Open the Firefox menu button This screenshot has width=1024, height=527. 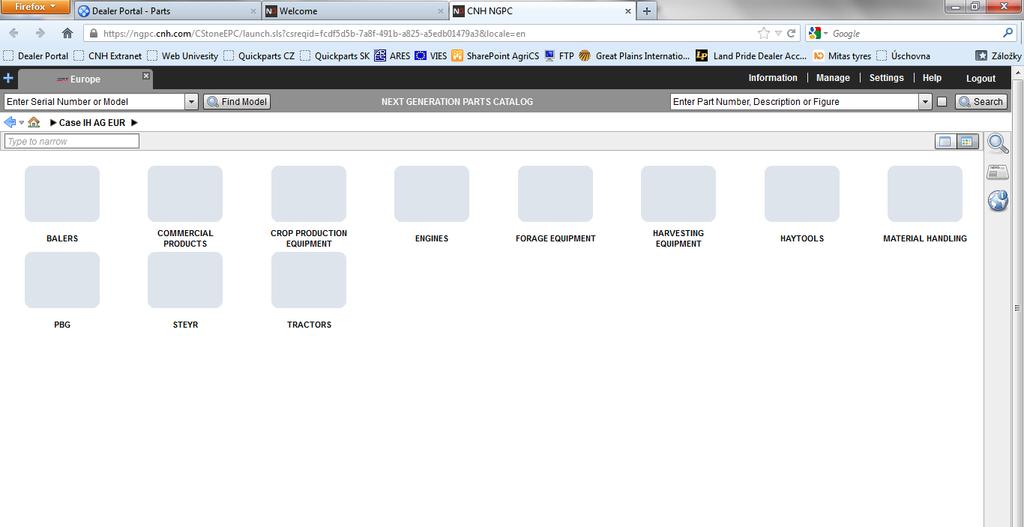tap(34, 7)
